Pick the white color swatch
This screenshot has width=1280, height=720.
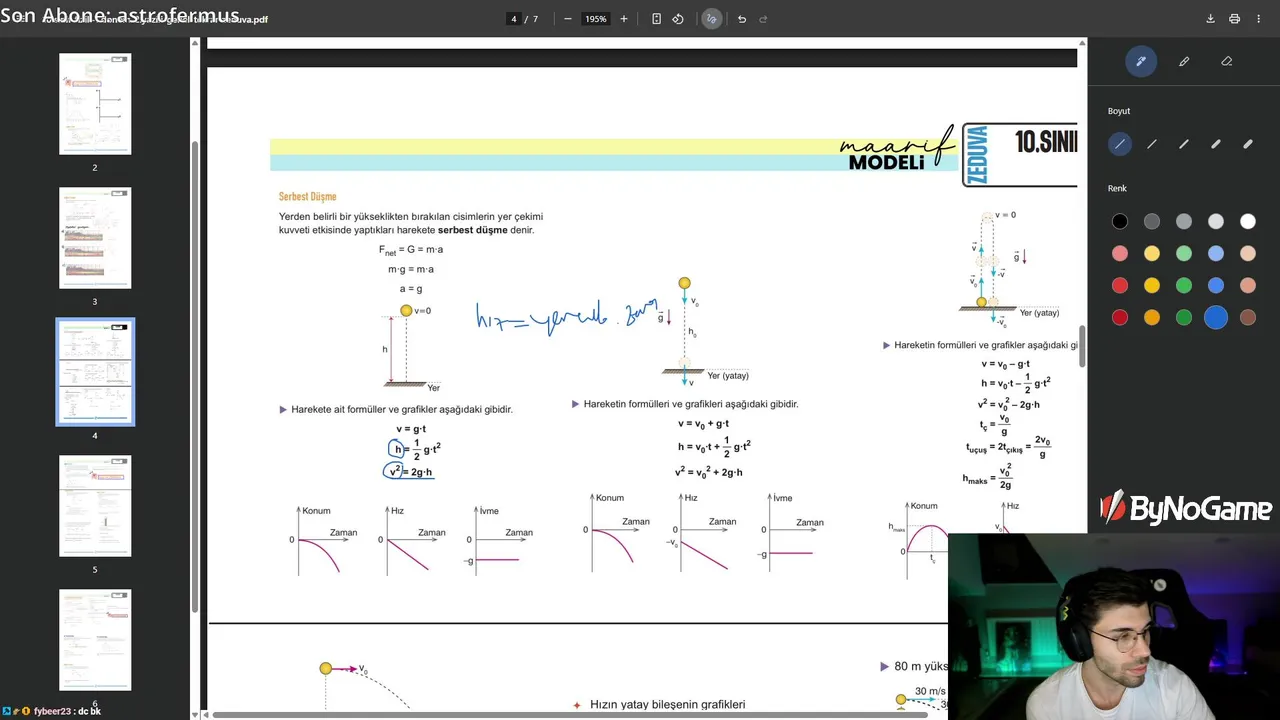[1248, 222]
